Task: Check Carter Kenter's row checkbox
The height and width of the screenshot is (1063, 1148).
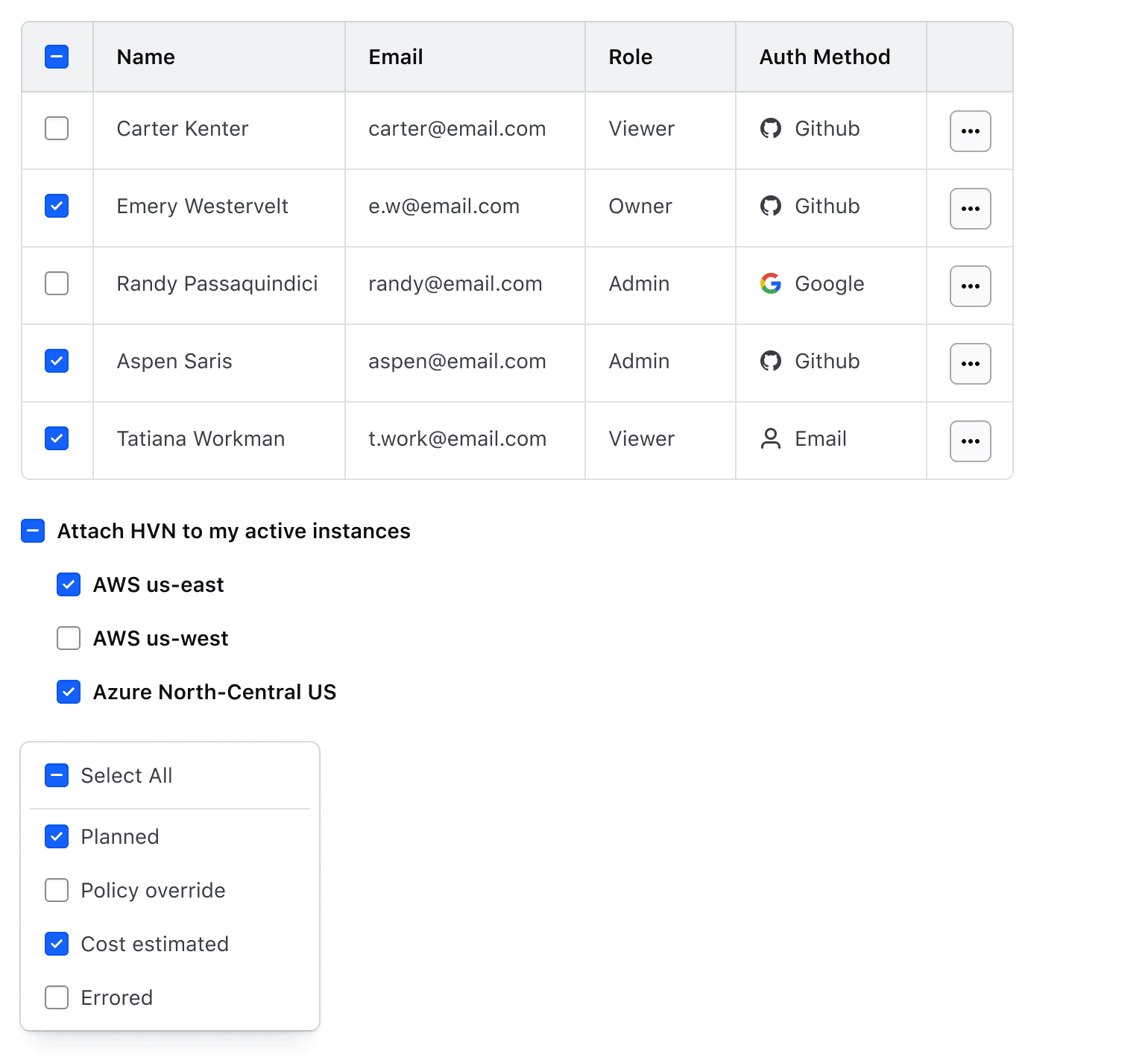Action: point(57,128)
